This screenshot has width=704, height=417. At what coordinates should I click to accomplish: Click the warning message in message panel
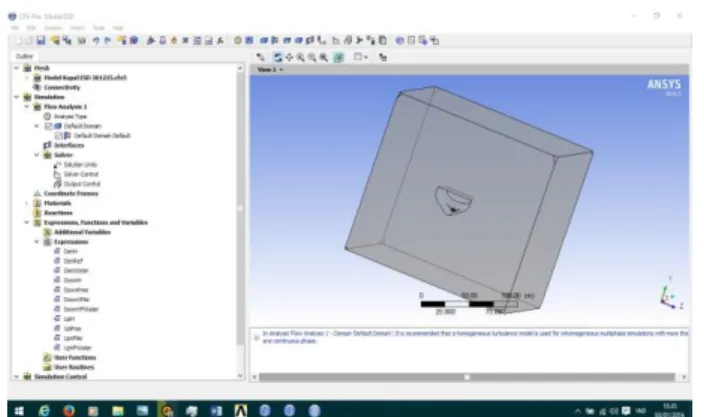[475, 338]
